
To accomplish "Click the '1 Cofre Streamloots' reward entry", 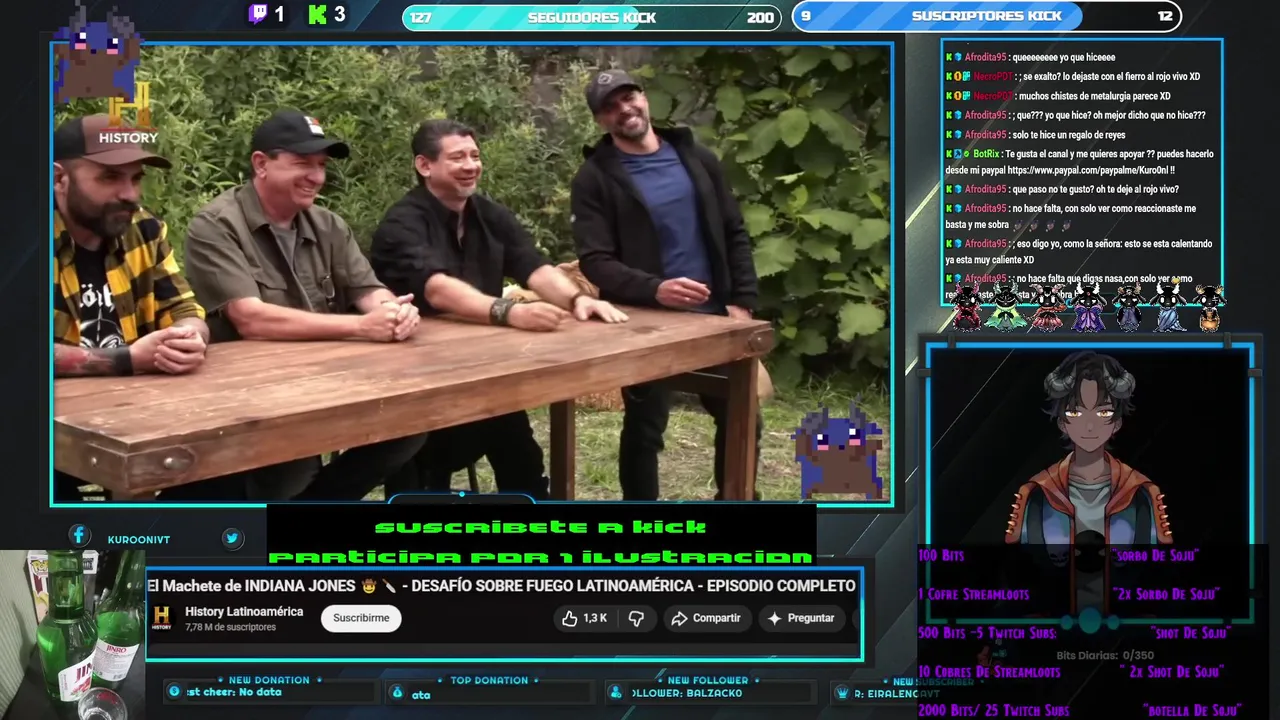I will point(973,594).
